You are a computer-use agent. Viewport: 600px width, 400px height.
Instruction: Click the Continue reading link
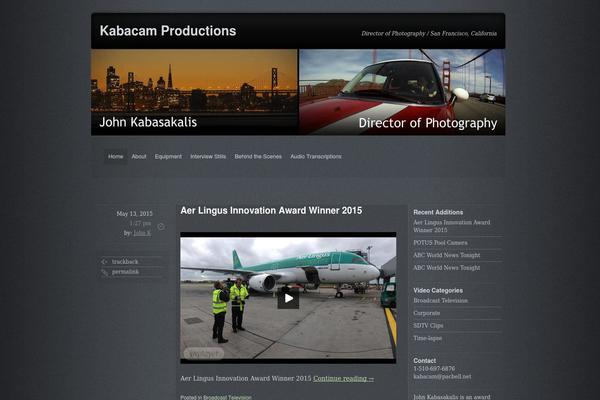344,379
